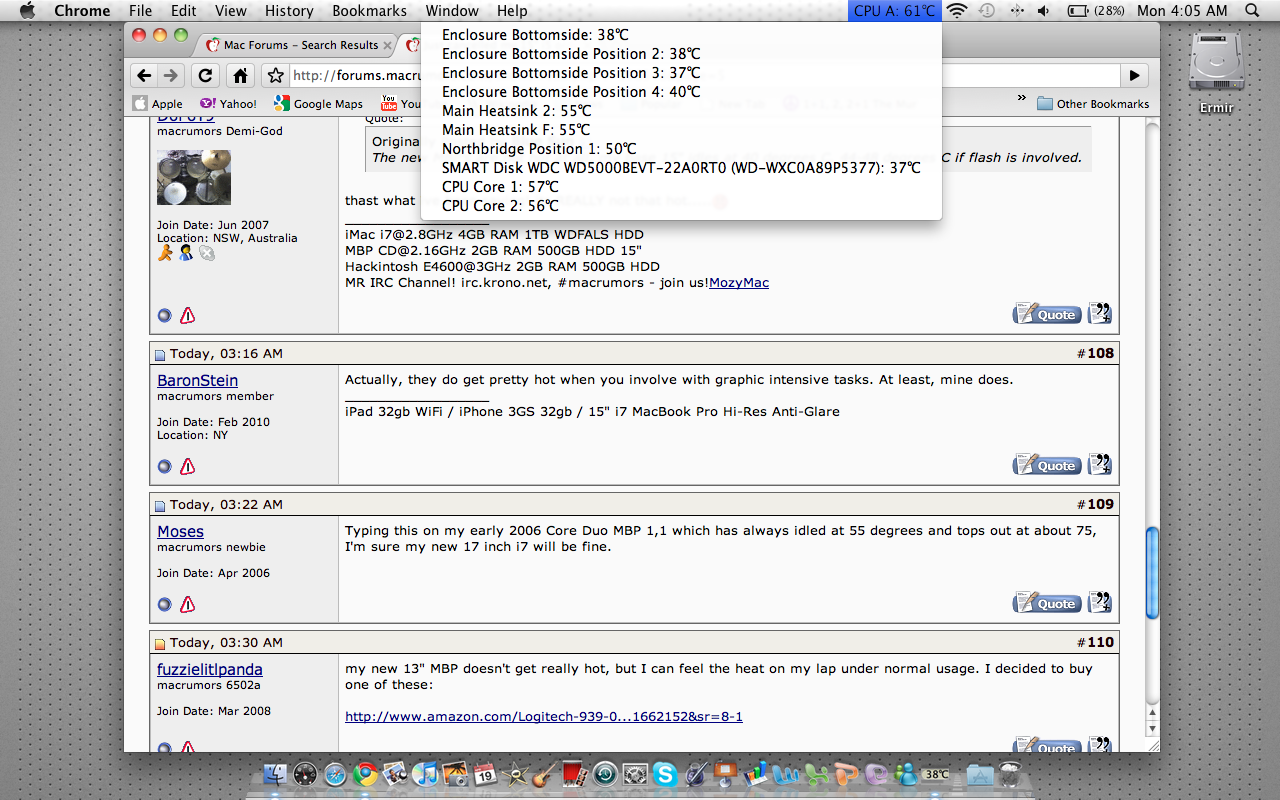
Task: Click the Chrome icon in the dock
Action: tap(365, 773)
